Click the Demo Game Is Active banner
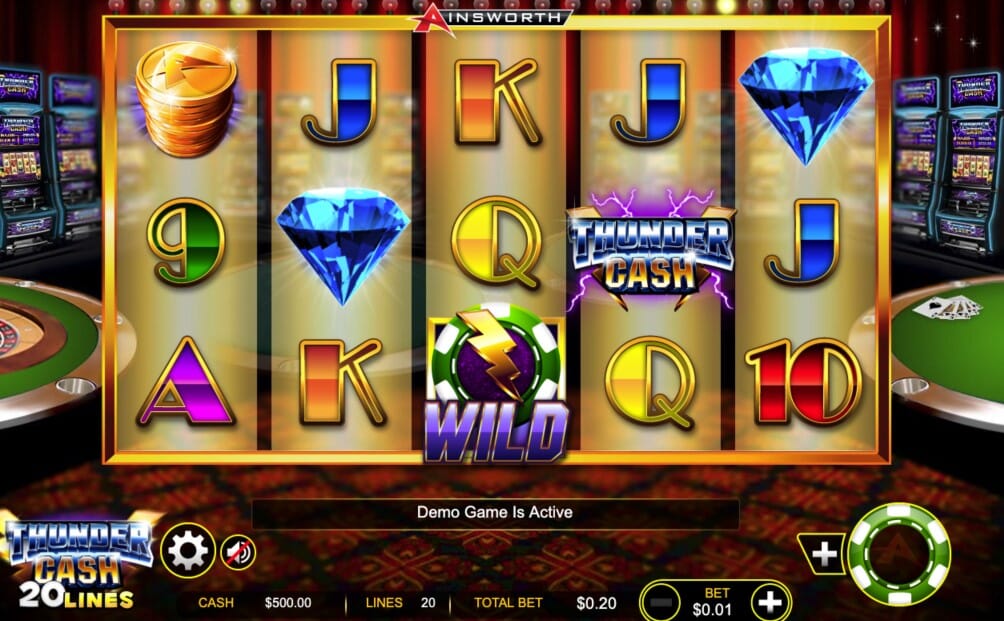1004x621 pixels. 495,512
